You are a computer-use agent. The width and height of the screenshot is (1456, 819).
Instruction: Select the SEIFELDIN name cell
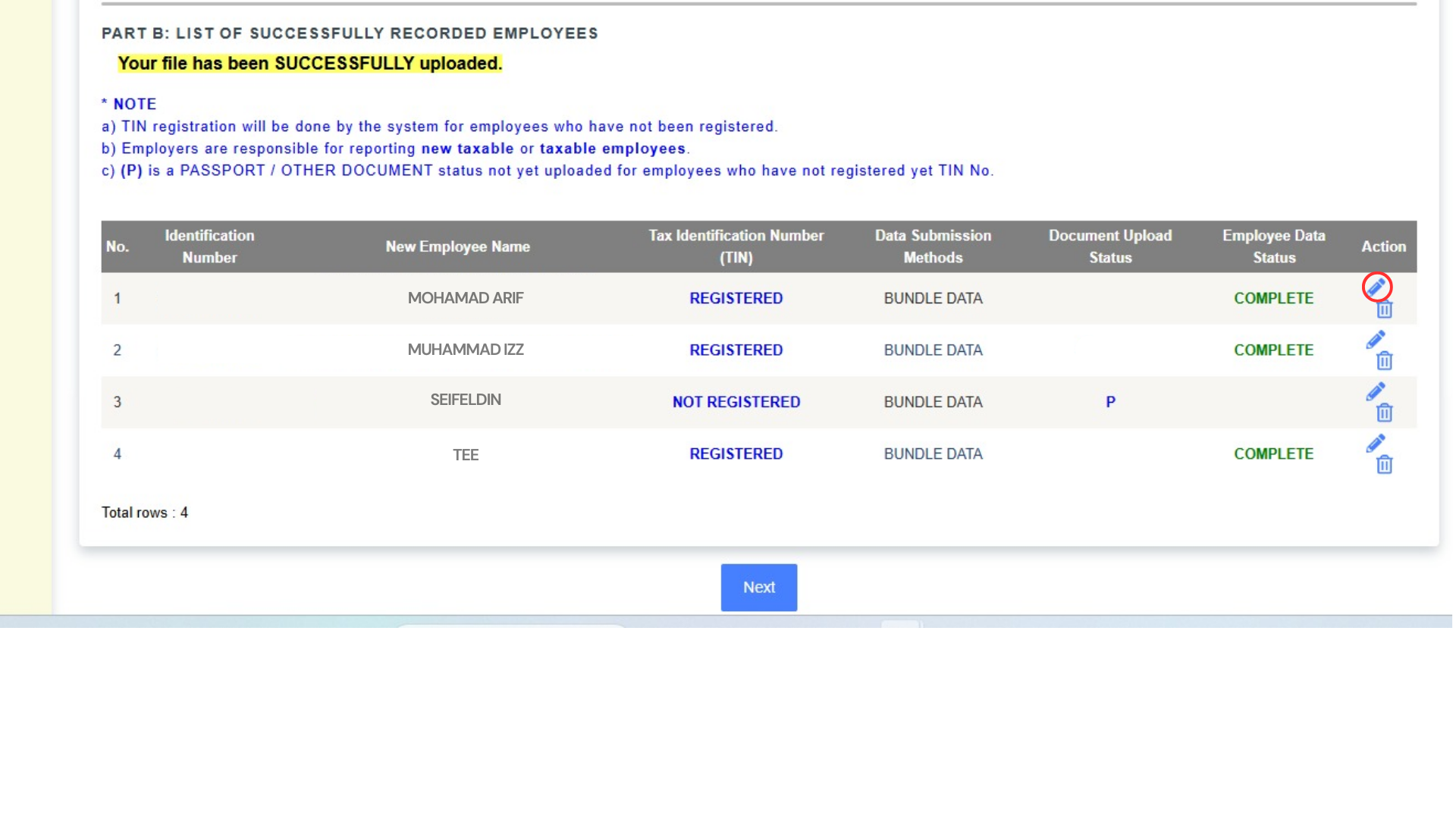[466, 400]
